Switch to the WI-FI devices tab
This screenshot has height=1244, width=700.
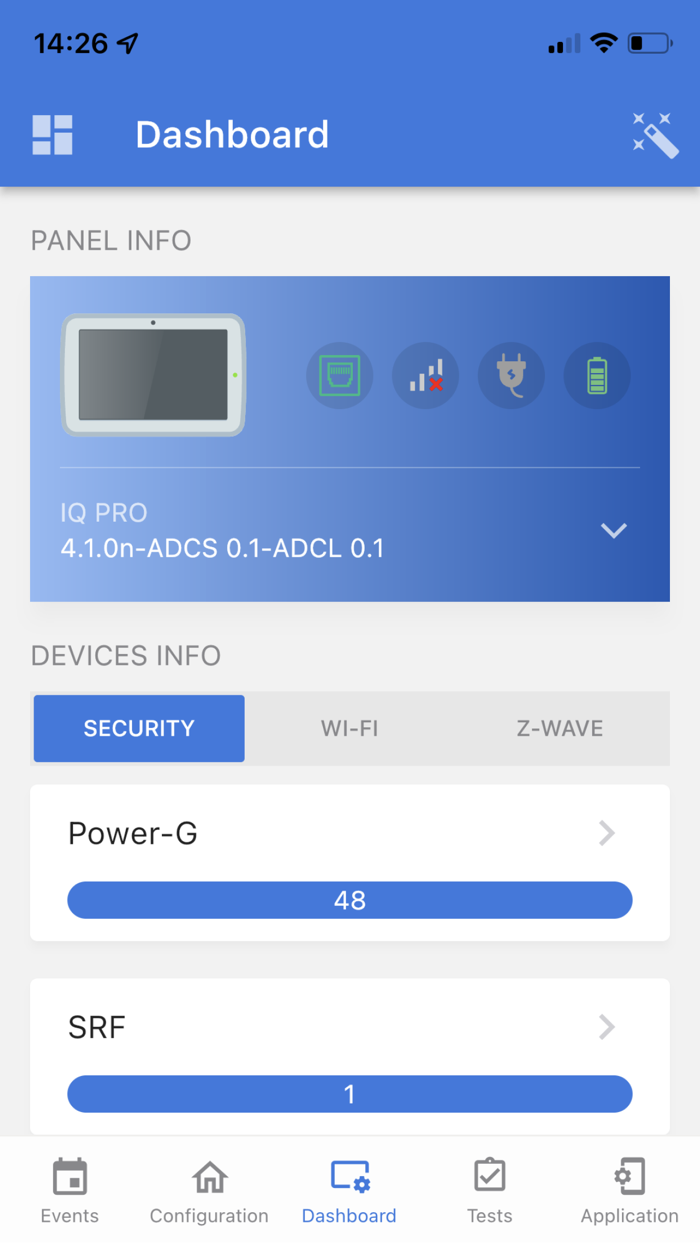(x=349, y=728)
